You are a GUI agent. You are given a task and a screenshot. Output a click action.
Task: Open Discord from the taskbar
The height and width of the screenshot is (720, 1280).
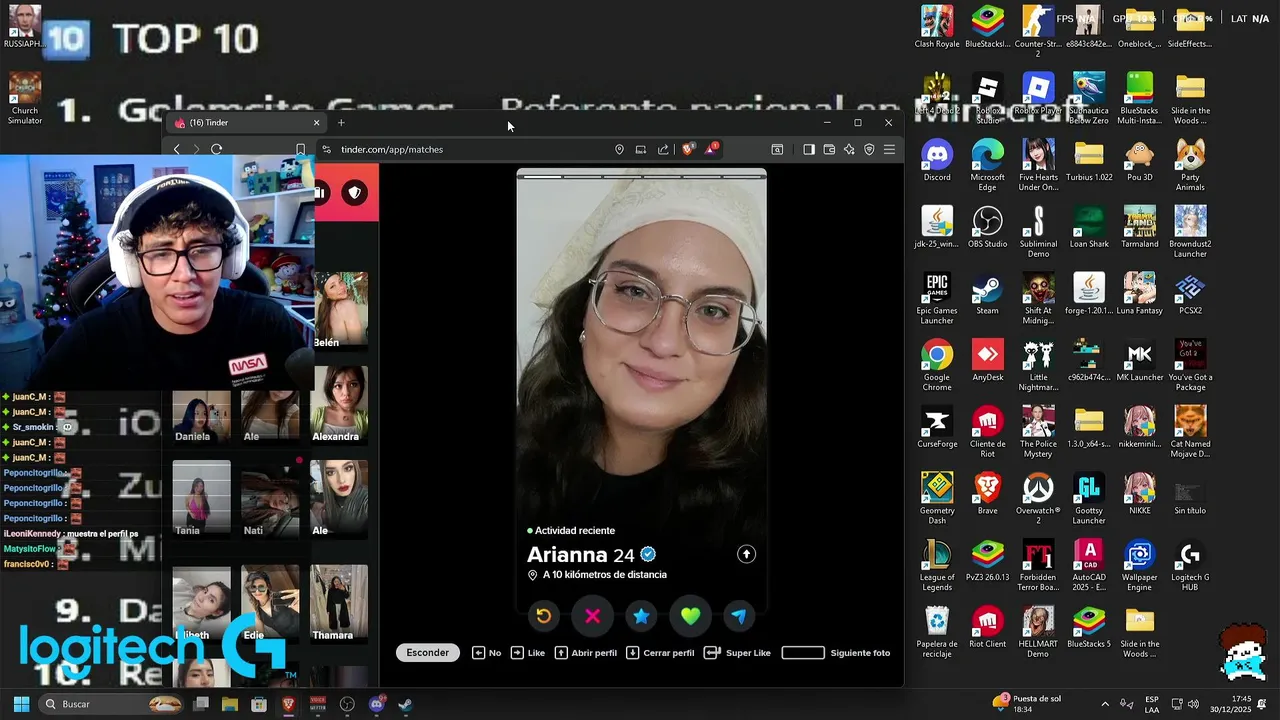[376, 704]
